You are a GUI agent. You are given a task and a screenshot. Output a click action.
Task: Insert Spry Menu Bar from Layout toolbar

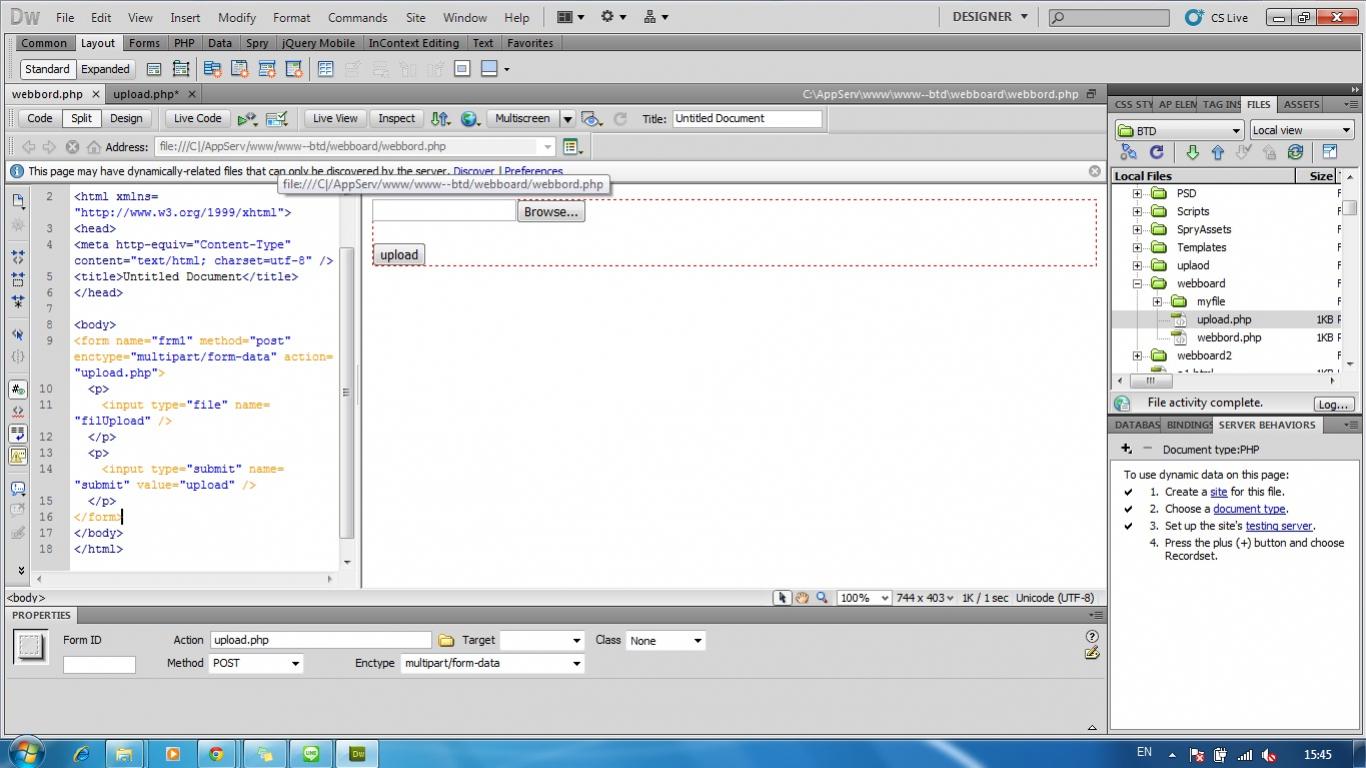[213, 69]
